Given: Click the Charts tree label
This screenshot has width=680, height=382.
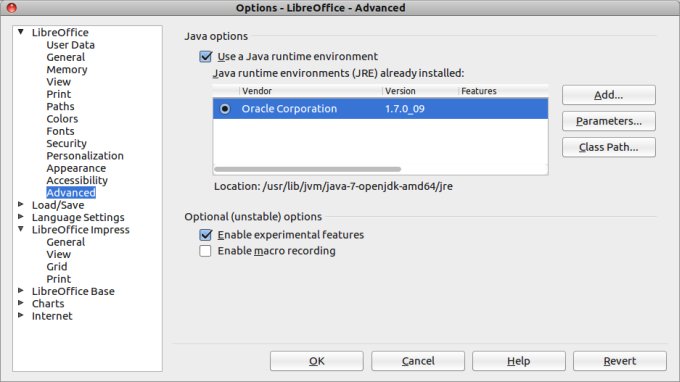Looking at the screenshot, I should (x=48, y=304).
